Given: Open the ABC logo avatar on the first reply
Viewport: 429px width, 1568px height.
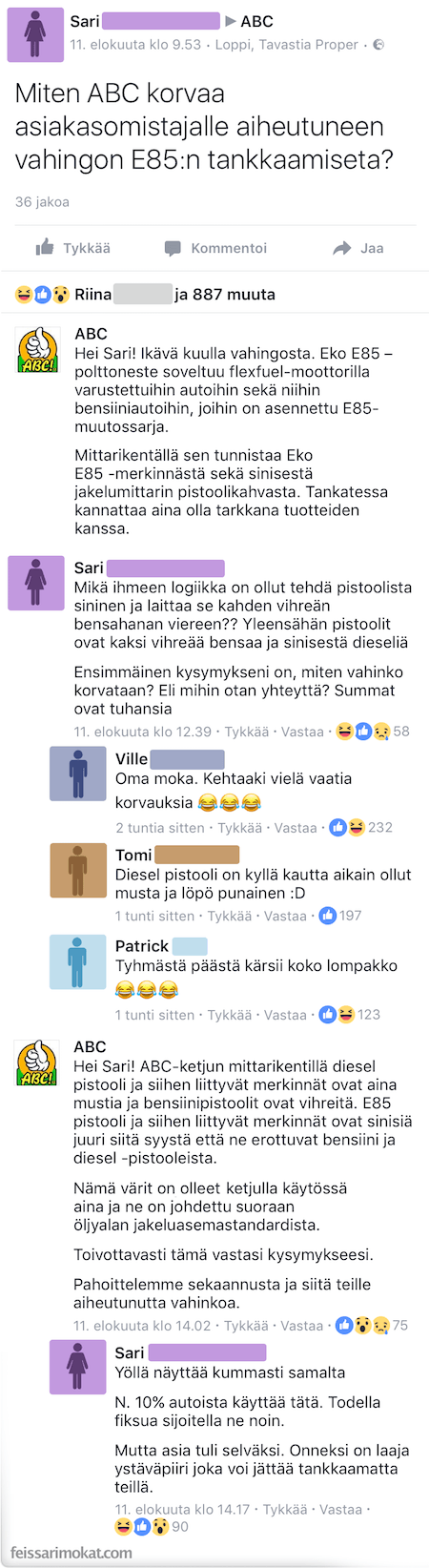Looking at the screenshot, I should tap(38, 351).
